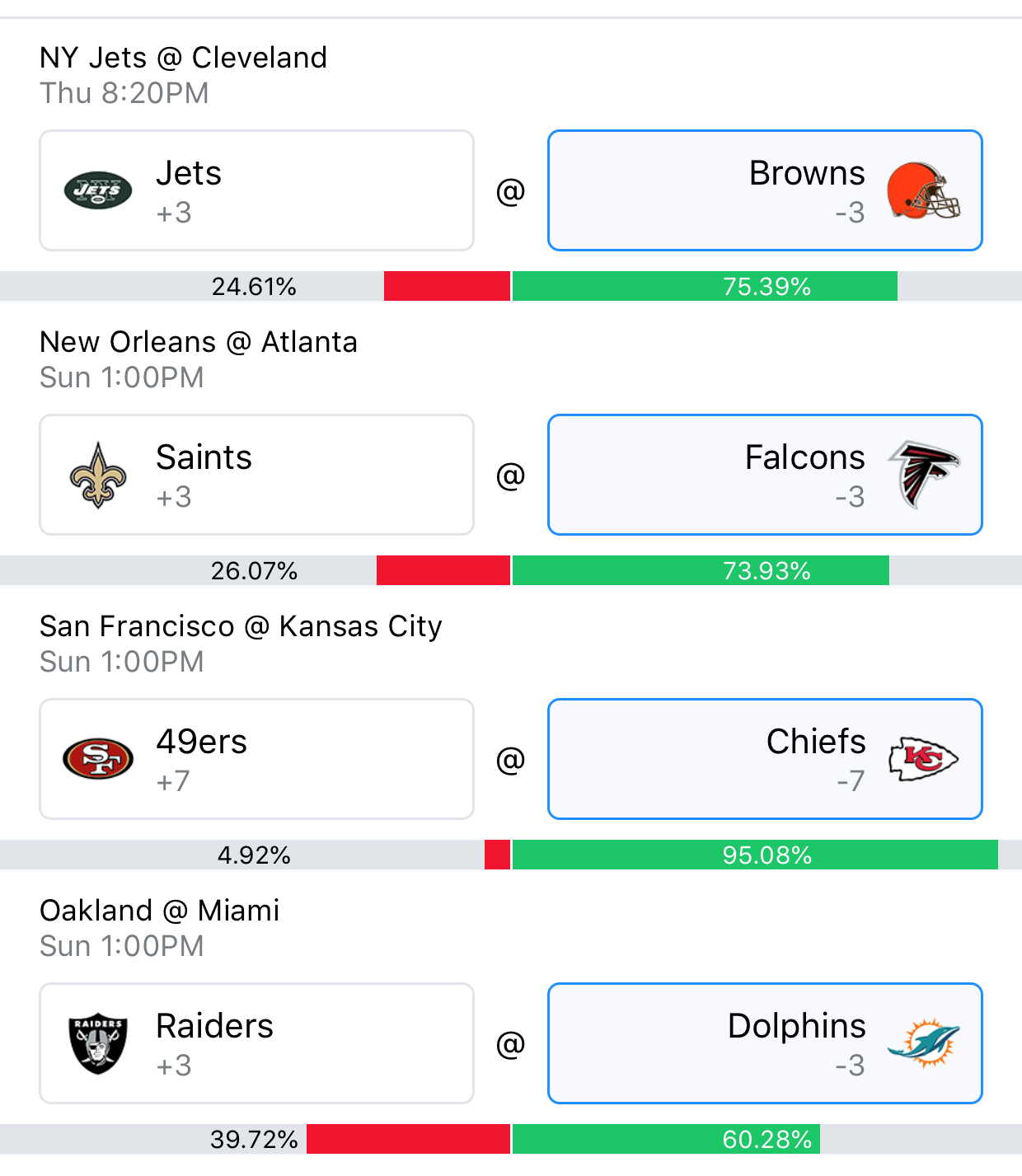Pick Saints +3 selection card
Viewport: 1022px width, 1176px height.
[x=256, y=475]
